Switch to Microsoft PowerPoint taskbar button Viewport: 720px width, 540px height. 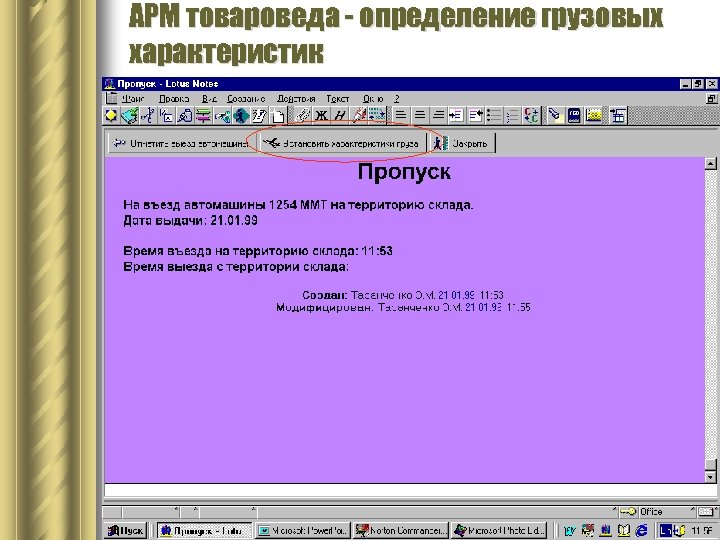[303, 531]
